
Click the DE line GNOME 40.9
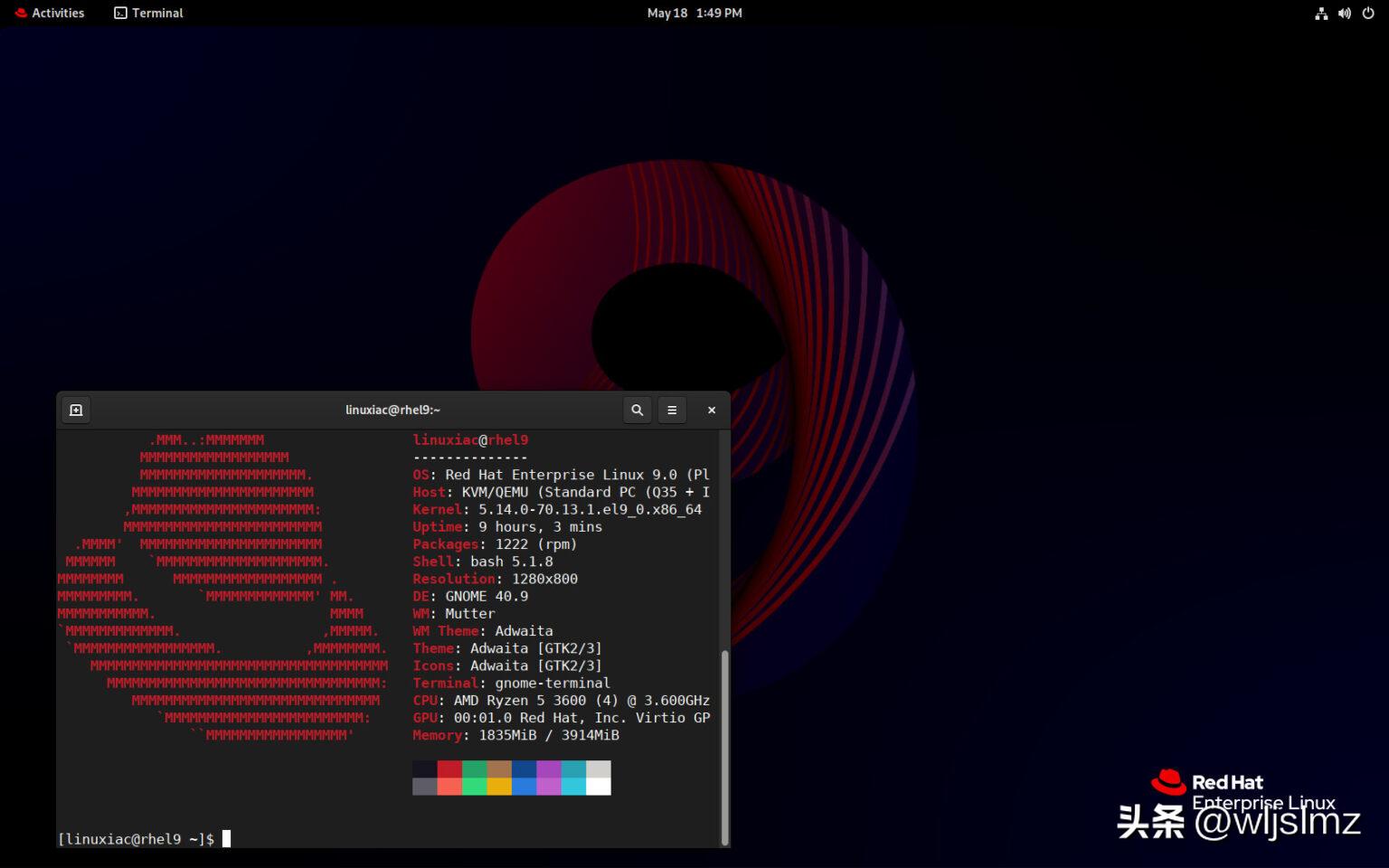470,596
